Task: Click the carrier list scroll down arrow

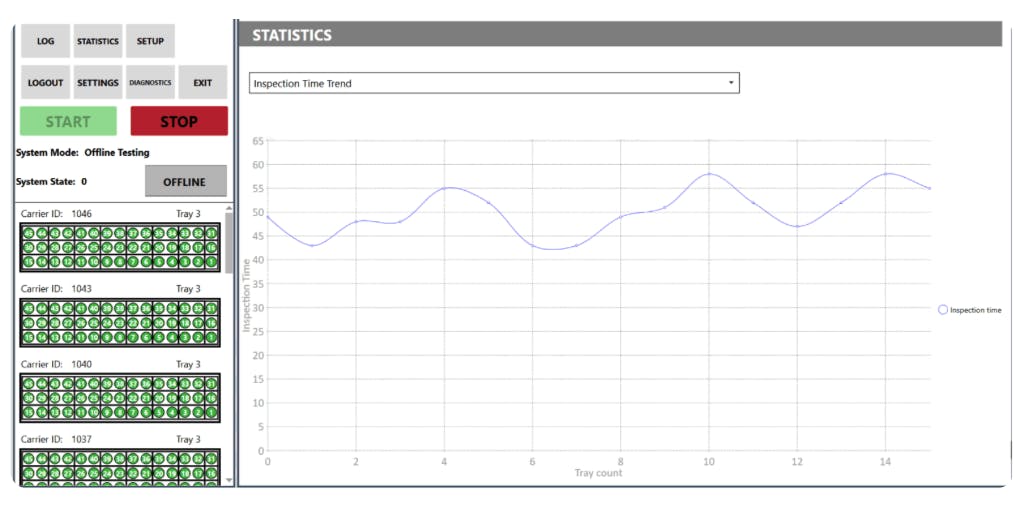Action: (230, 480)
